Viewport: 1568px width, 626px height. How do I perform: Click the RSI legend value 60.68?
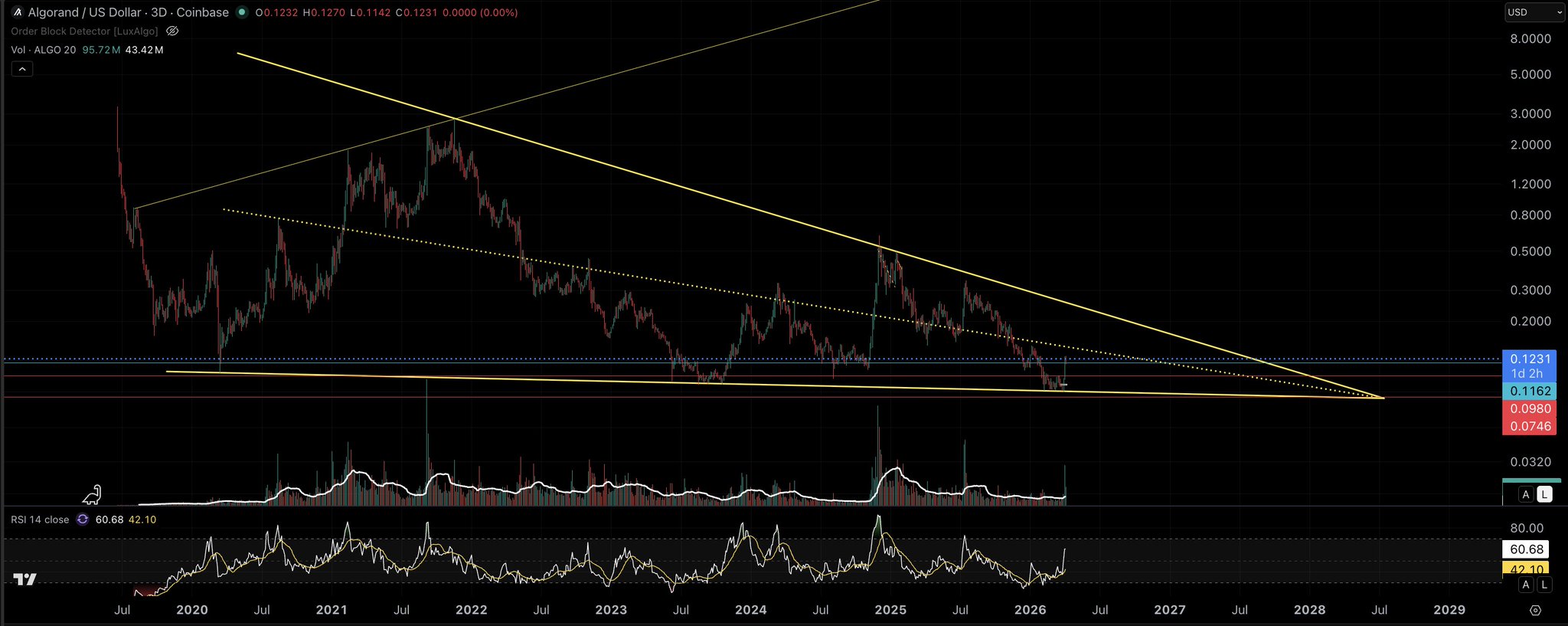coord(109,519)
